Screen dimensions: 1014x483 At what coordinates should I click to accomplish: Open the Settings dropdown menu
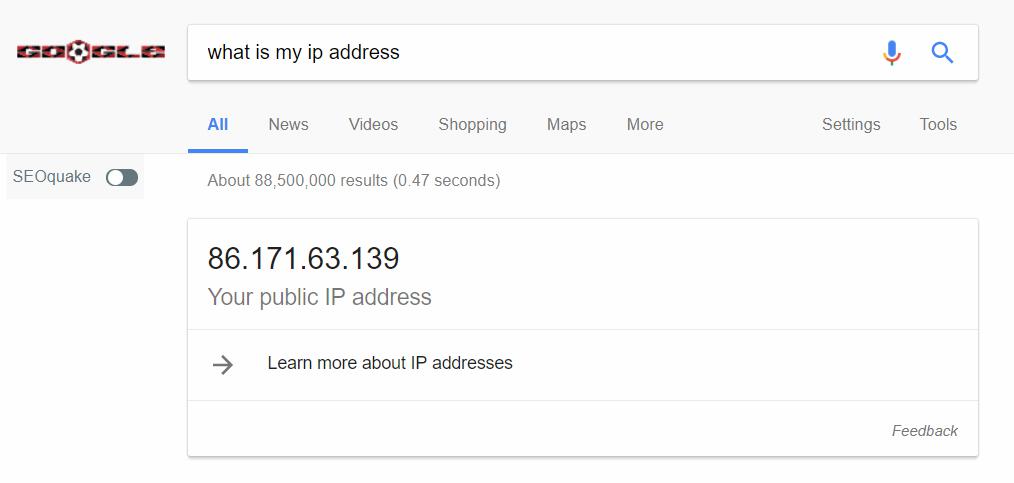point(851,124)
